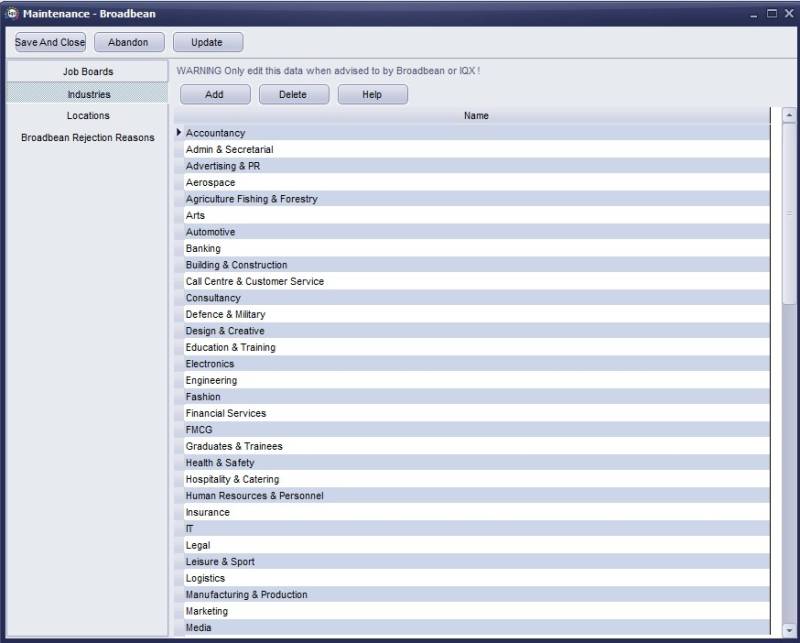This screenshot has width=800, height=643.
Task: Click the scrollbar up arrow
Action: click(789, 115)
